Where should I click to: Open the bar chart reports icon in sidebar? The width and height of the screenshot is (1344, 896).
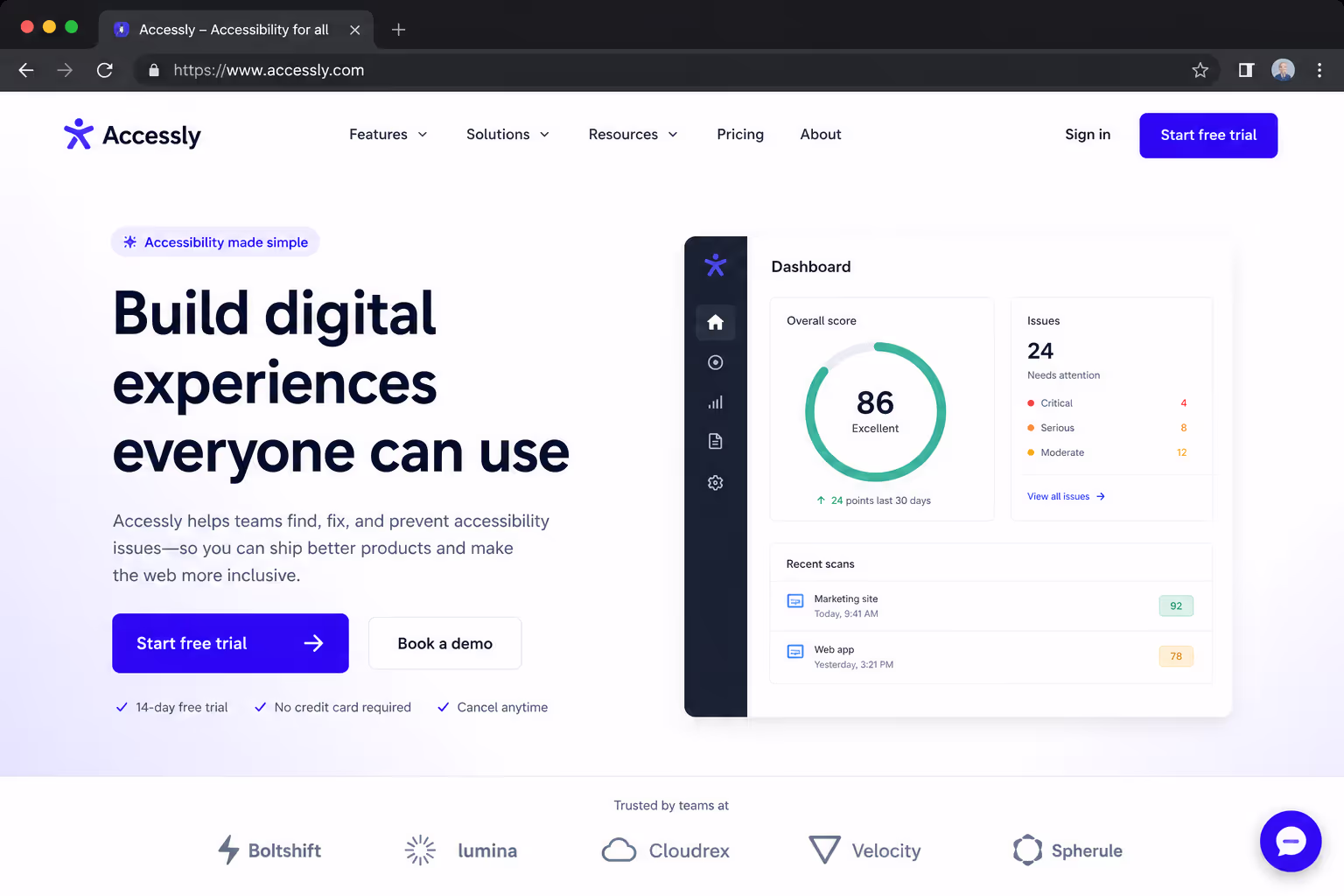(x=715, y=402)
